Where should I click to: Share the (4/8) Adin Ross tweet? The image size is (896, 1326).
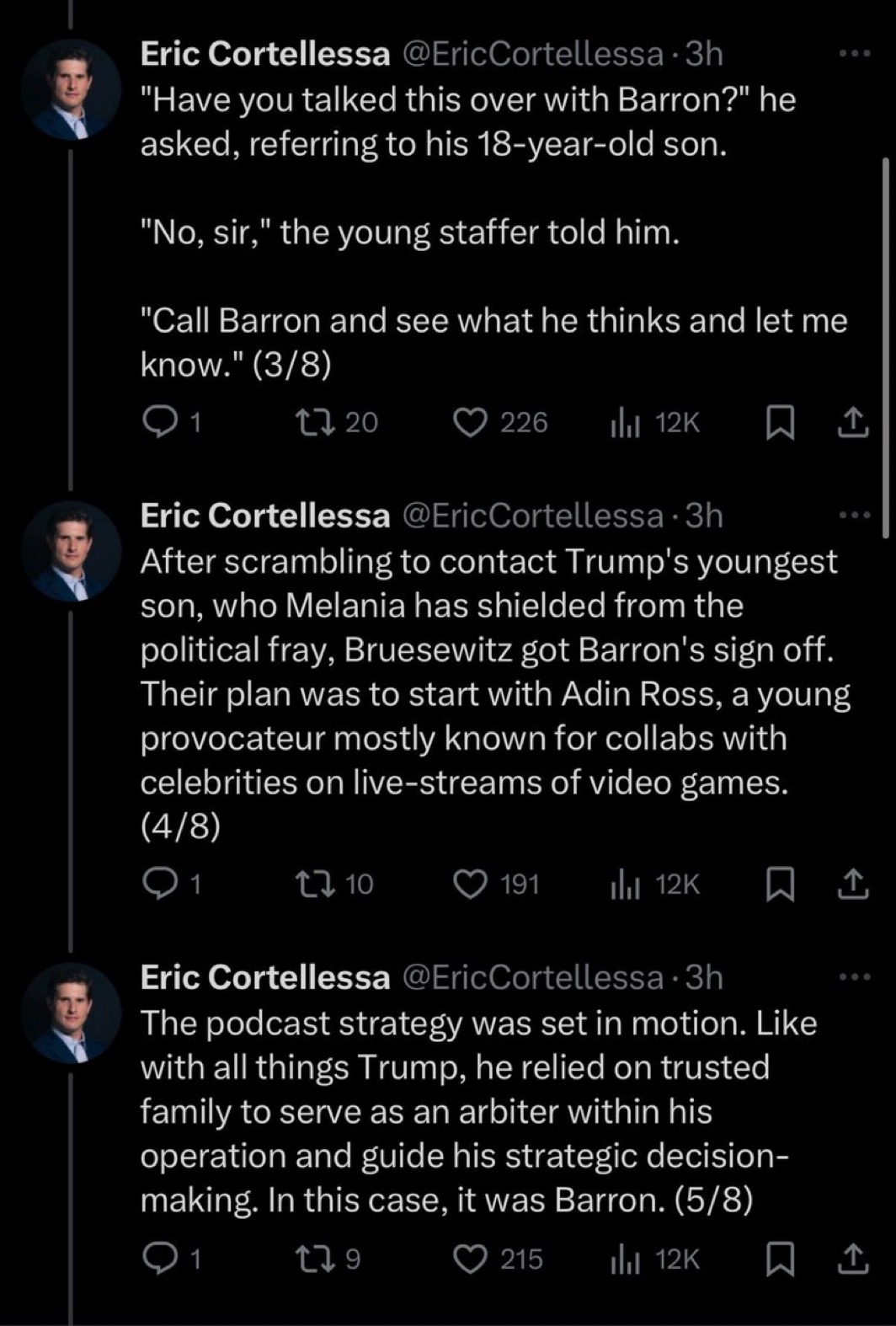852,883
